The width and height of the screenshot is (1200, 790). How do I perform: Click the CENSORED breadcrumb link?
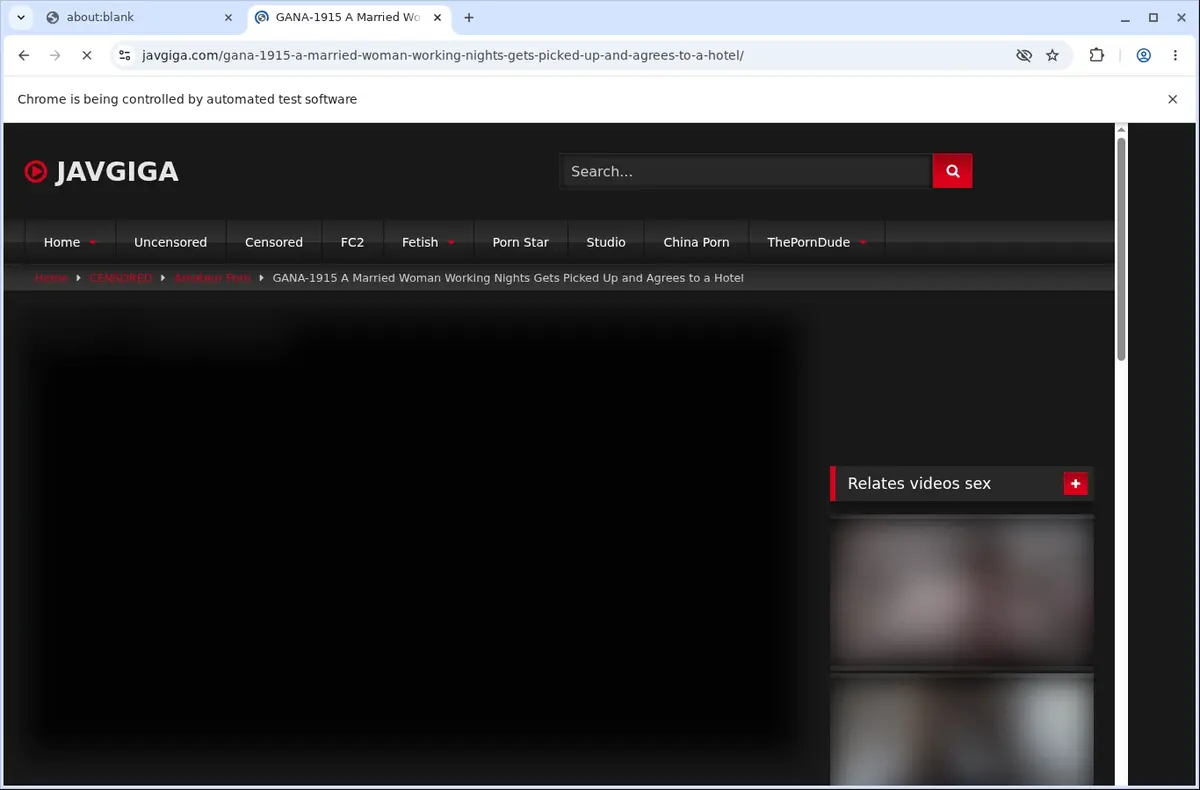(121, 278)
